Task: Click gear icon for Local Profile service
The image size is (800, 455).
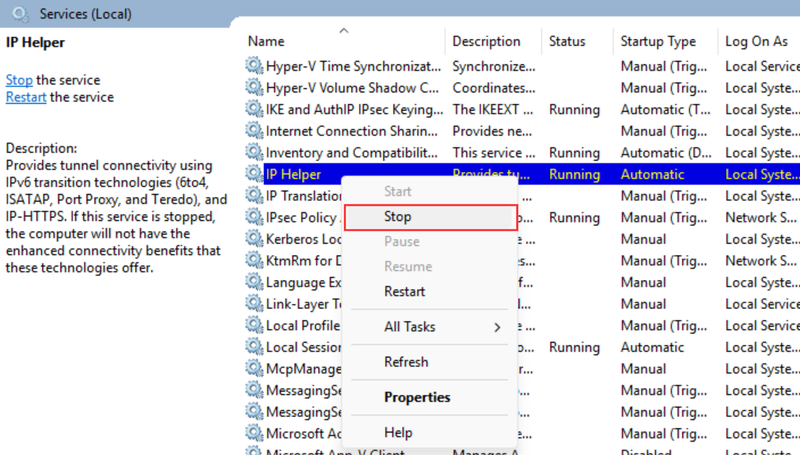Action: click(x=254, y=324)
